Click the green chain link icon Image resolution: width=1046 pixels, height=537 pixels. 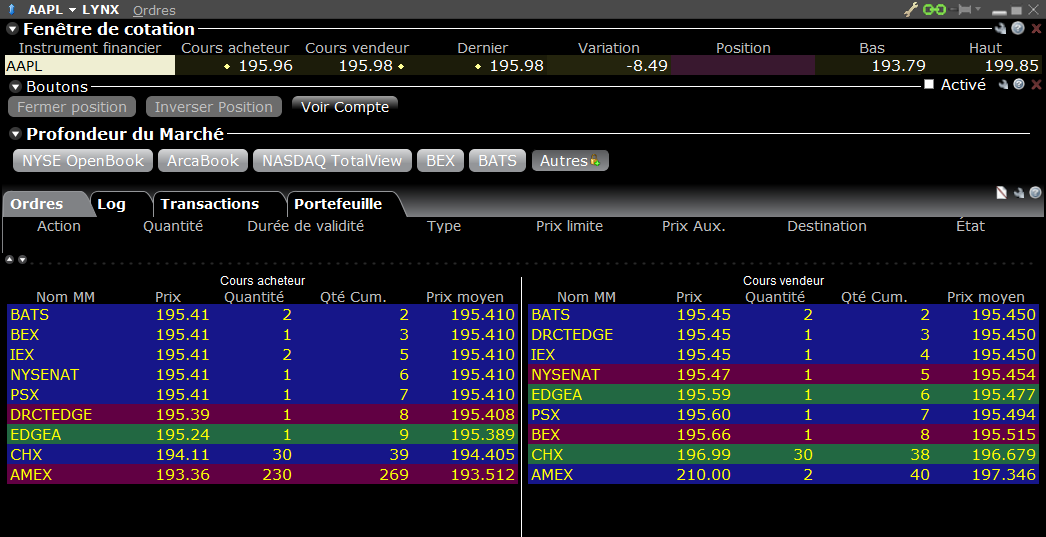935,9
